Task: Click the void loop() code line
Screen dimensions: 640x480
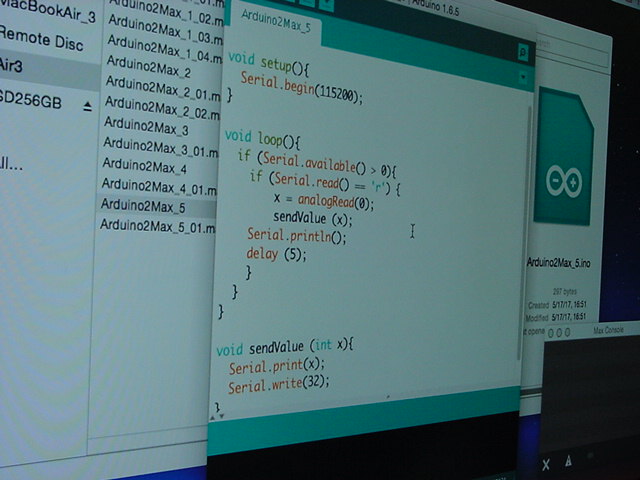Action: pos(263,139)
